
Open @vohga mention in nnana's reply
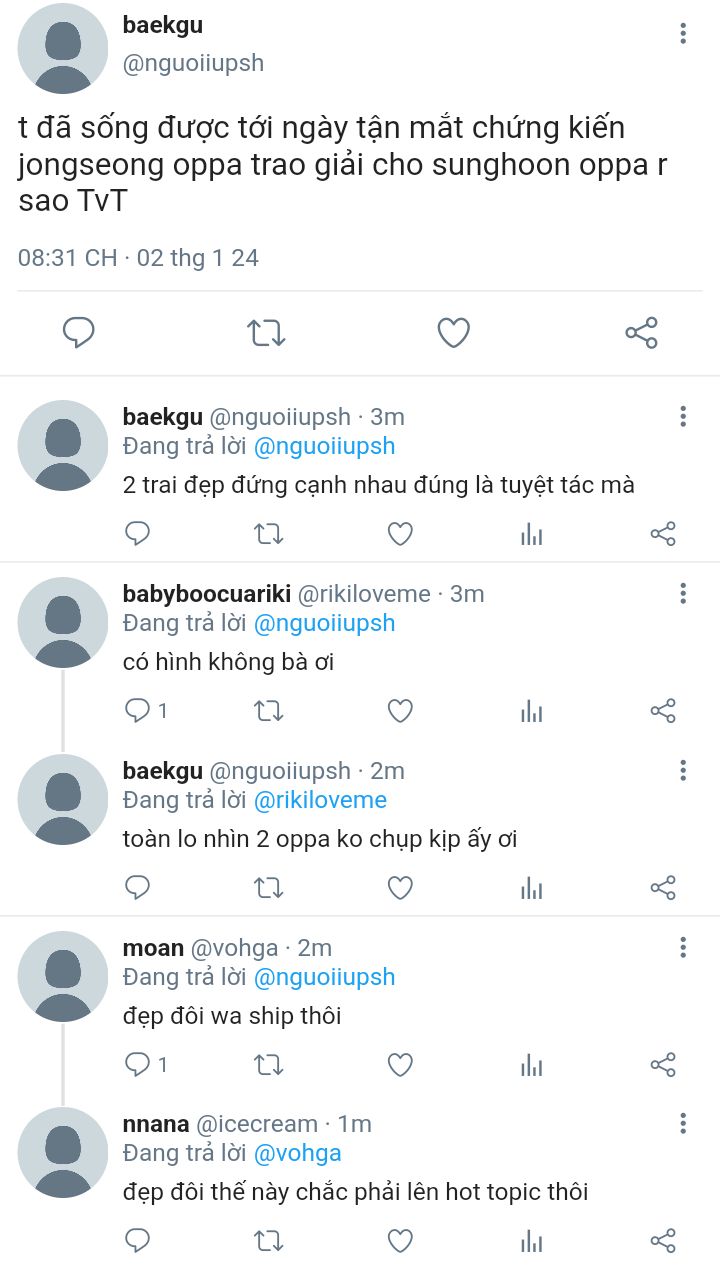tap(297, 1153)
